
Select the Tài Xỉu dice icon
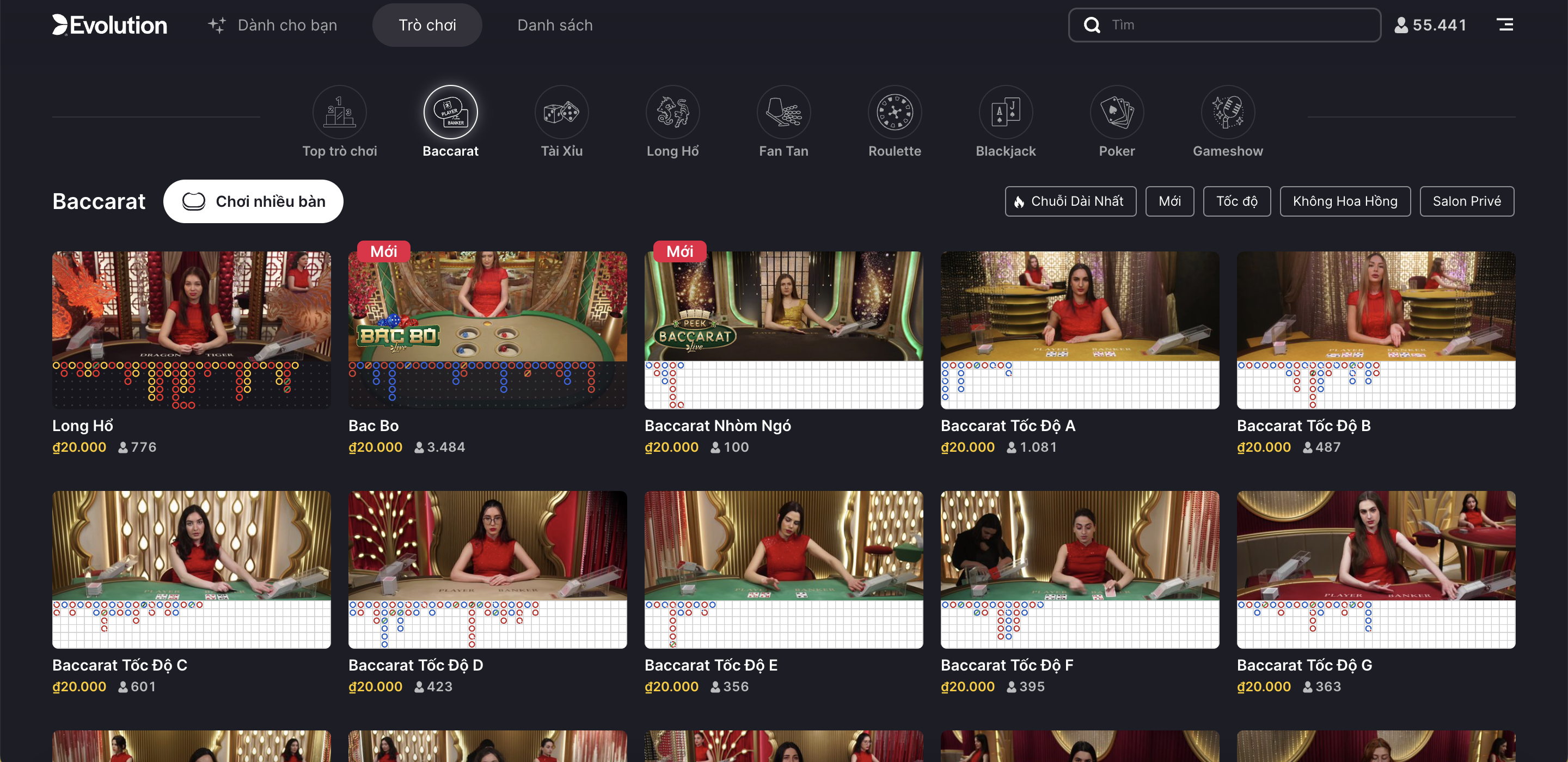click(562, 112)
